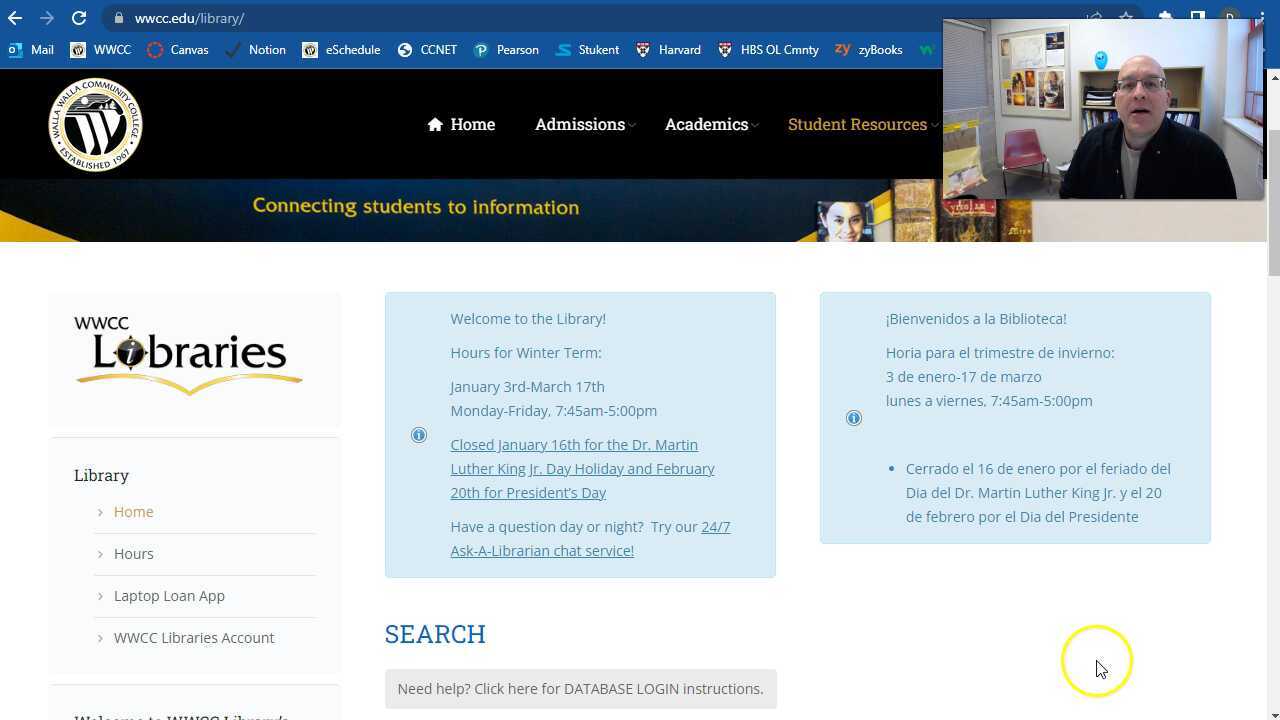Click the scrollbar up arrow

click(1273, 78)
